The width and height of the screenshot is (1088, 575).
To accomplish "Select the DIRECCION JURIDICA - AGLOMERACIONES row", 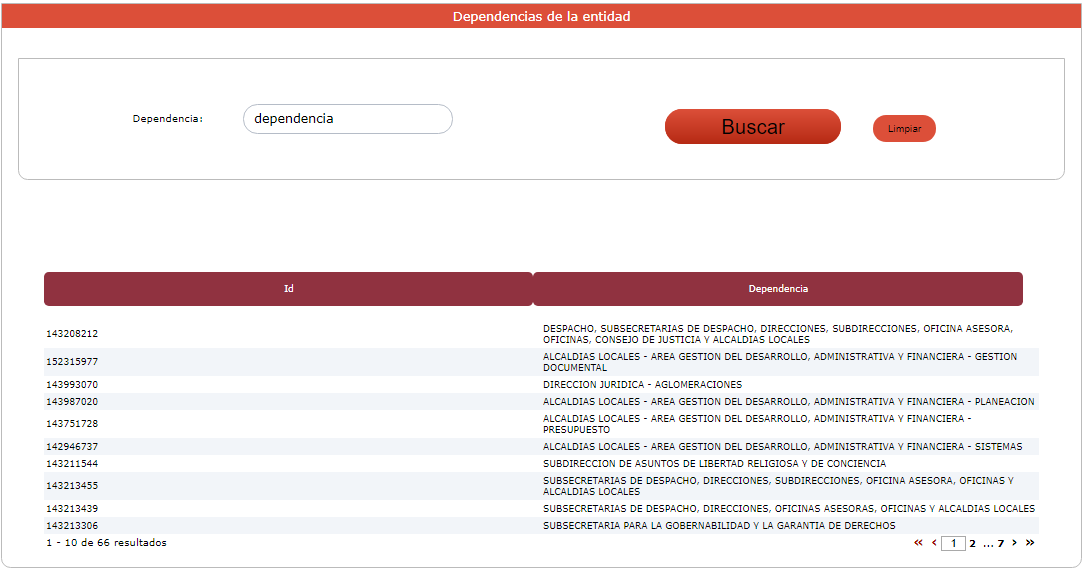I will pyautogui.click(x=642, y=385).
